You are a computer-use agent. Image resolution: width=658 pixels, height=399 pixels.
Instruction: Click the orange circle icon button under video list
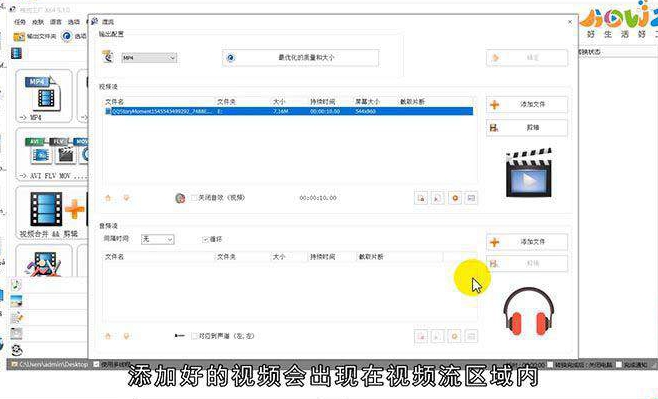(455, 198)
